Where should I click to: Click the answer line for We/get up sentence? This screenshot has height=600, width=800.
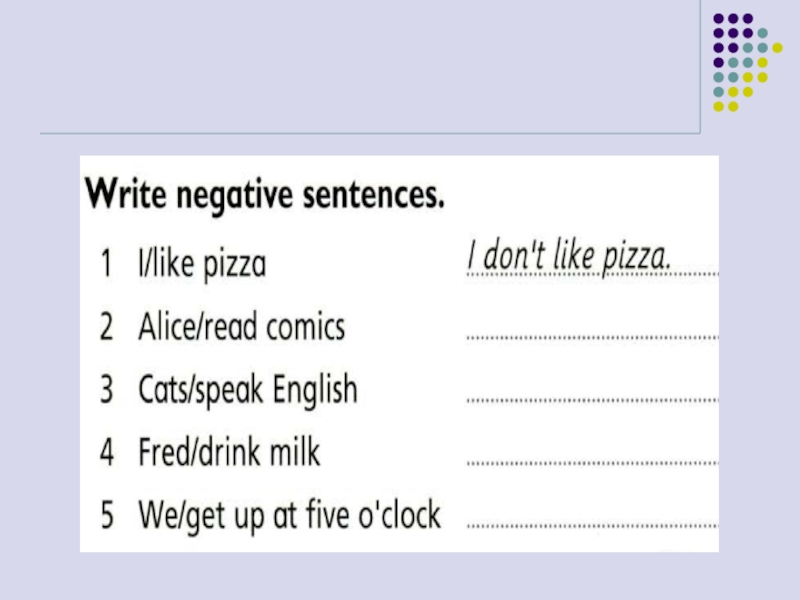point(592,526)
